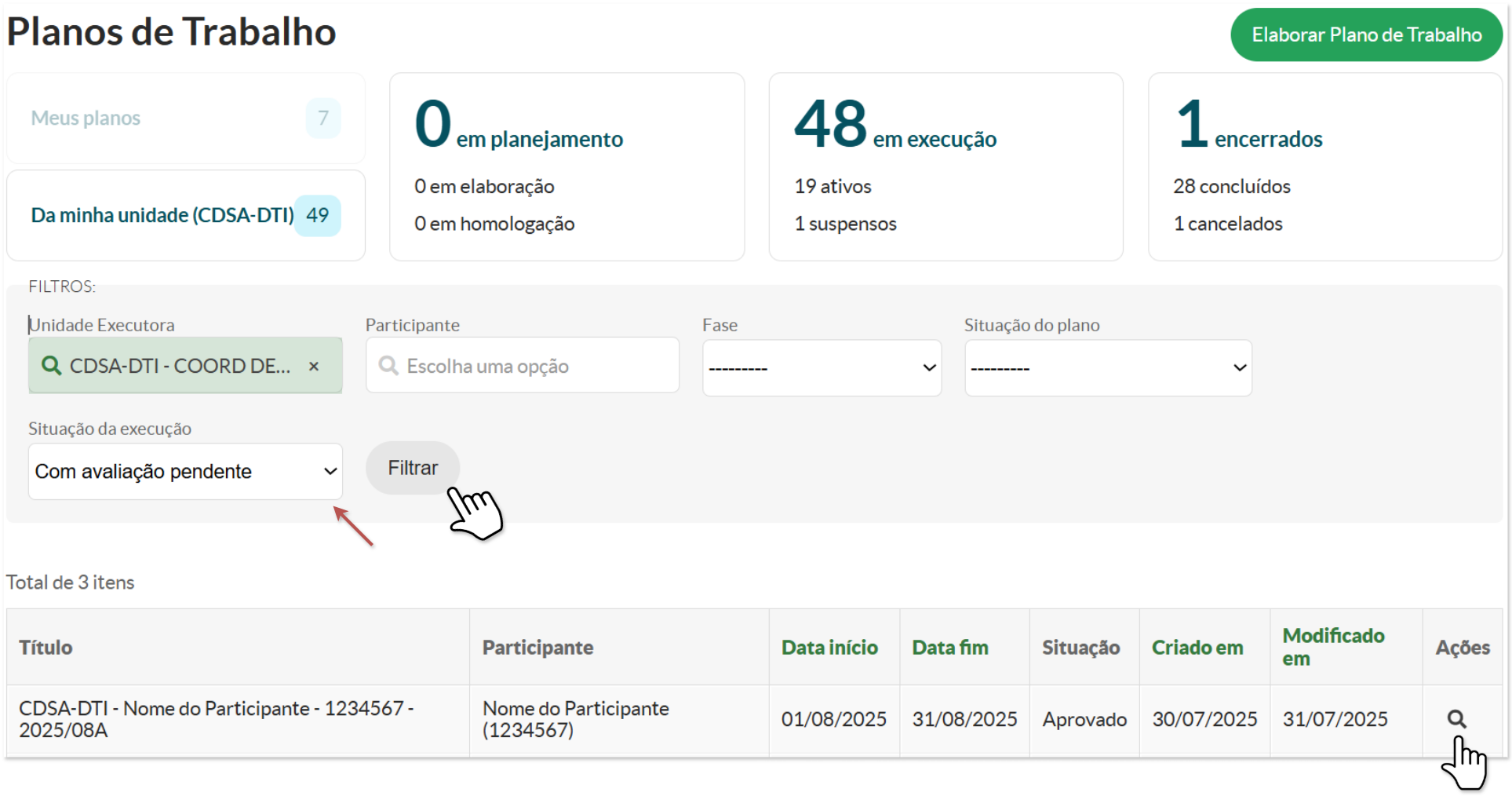This screenshot has height=796, width=1512.
Task: Sort table by Data fim column
Action: click(949, 648)
